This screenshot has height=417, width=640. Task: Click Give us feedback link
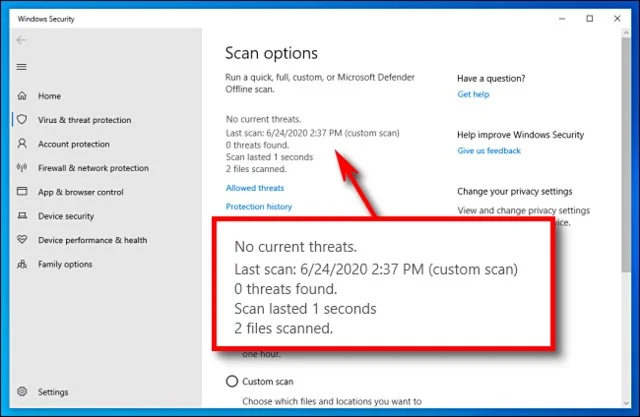489,151
